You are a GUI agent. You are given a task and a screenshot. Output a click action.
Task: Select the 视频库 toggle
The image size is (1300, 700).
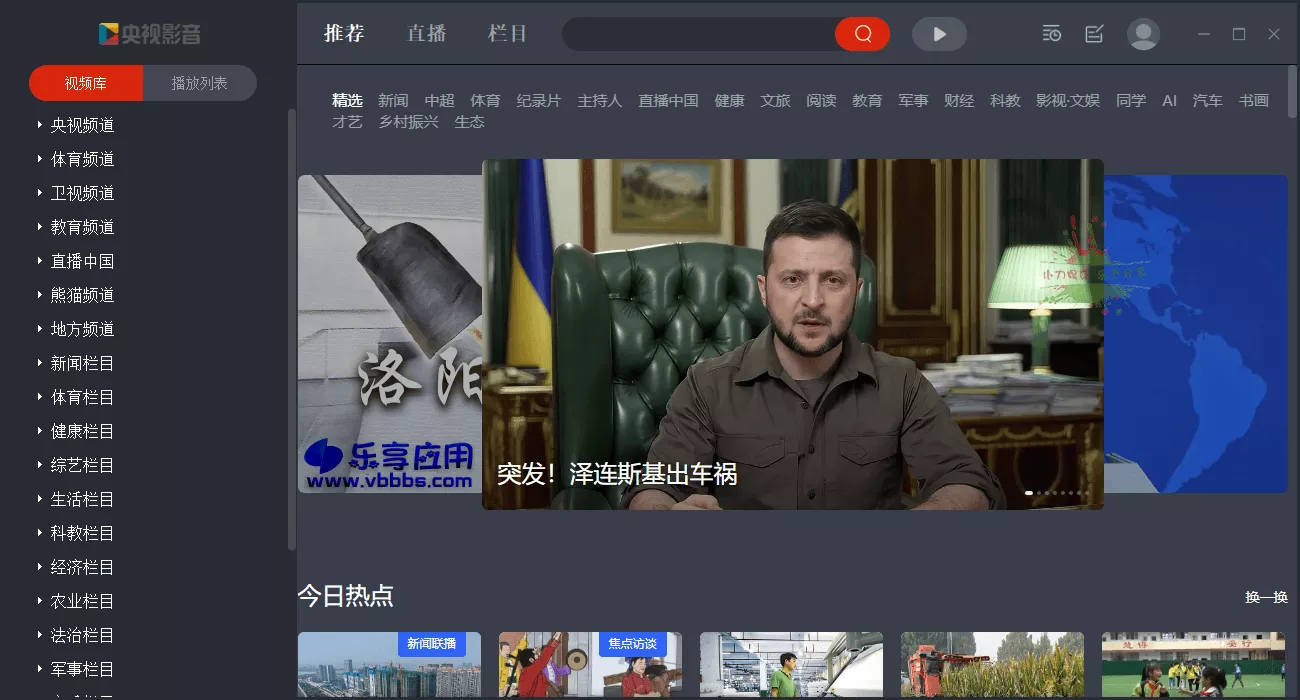pos(85,84)
